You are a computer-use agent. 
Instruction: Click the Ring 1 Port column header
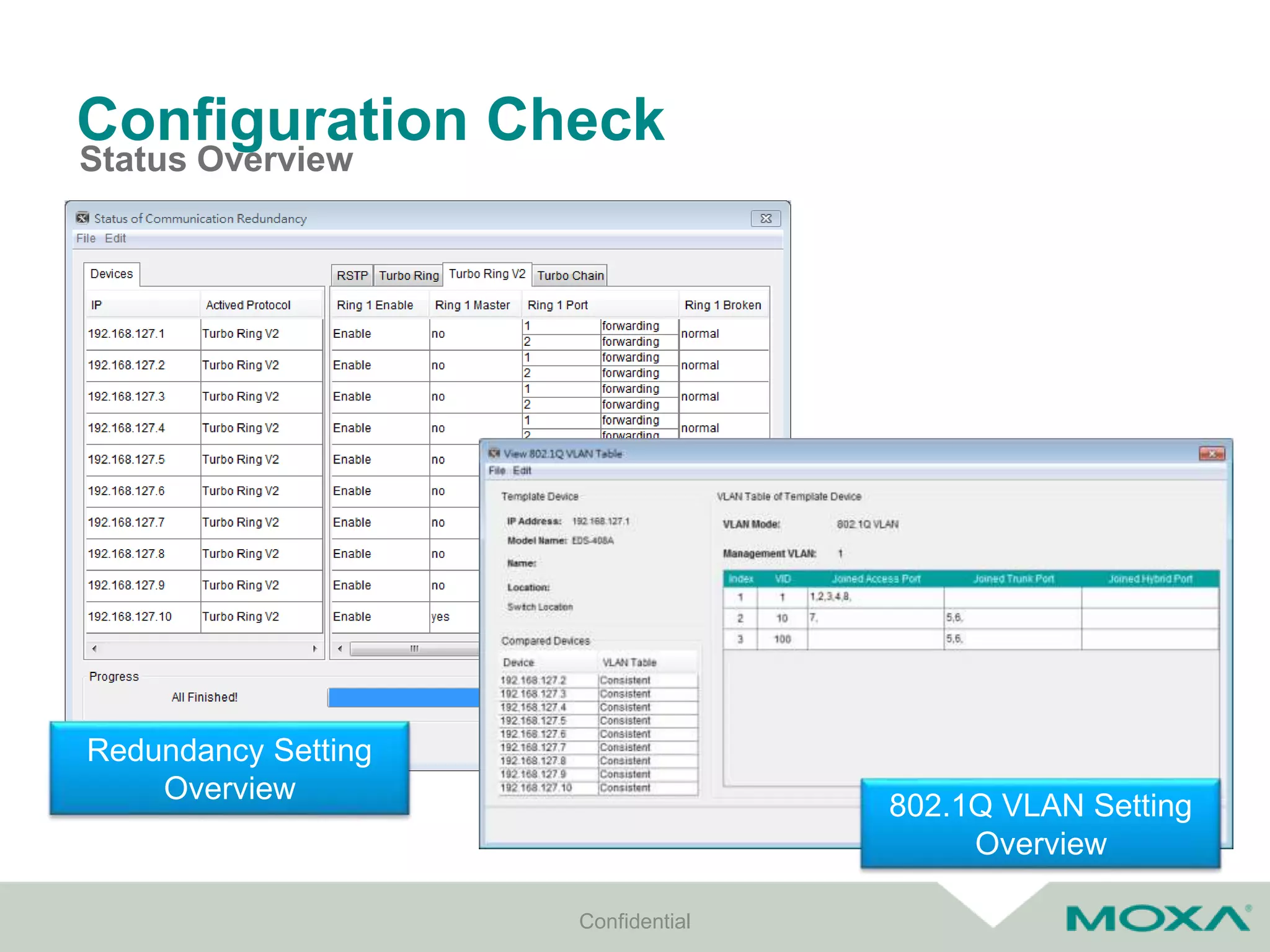tap(600, 305)
